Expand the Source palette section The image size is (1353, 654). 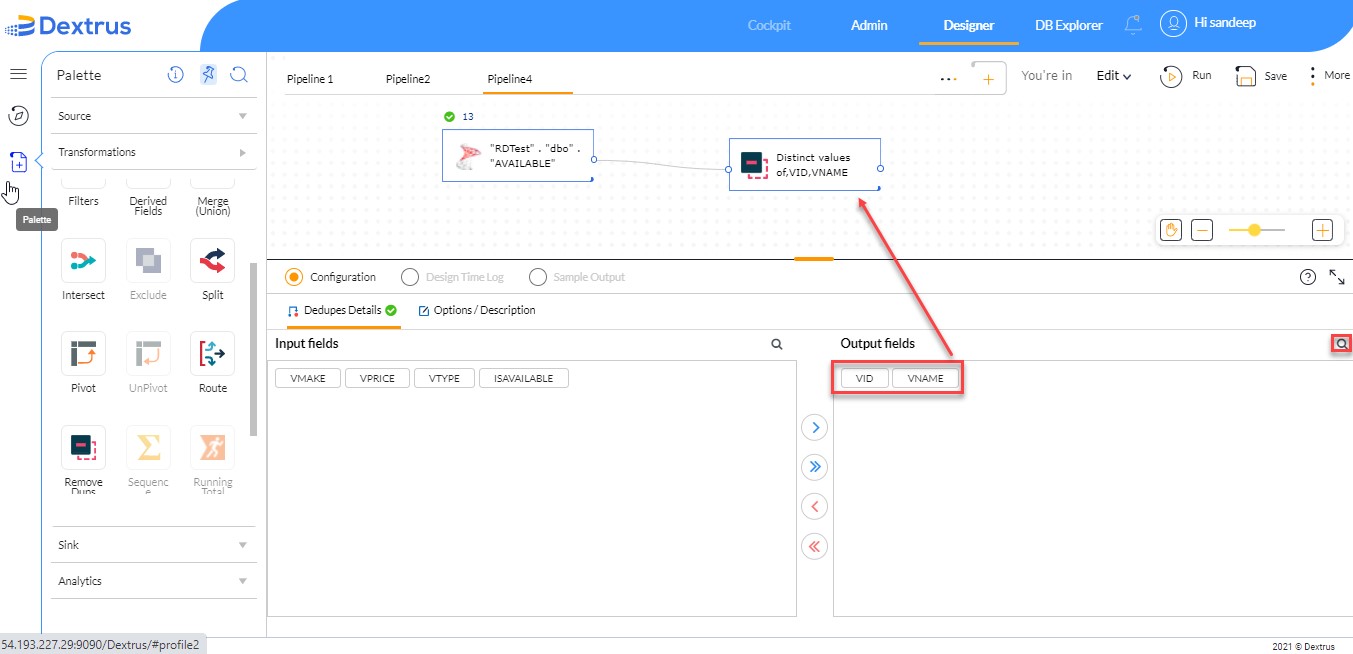[x=154, y=116]
